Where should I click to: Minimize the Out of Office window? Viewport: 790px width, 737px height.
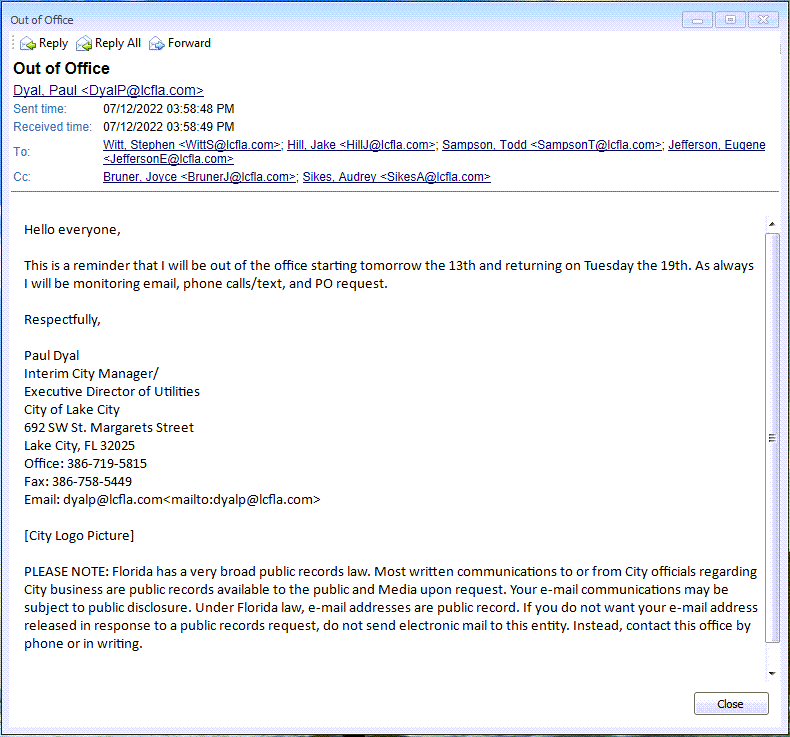[697, 20]
